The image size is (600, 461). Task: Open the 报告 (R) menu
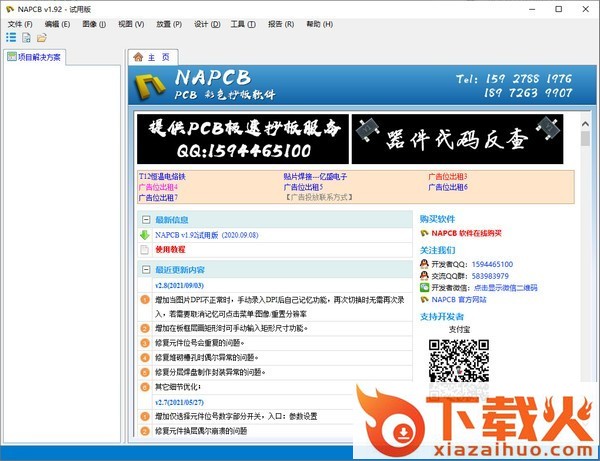(281, 24)
